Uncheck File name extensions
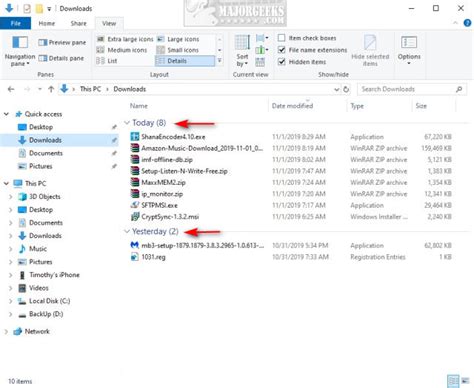This screenshot has width=474, height=388. pos(282,50)
